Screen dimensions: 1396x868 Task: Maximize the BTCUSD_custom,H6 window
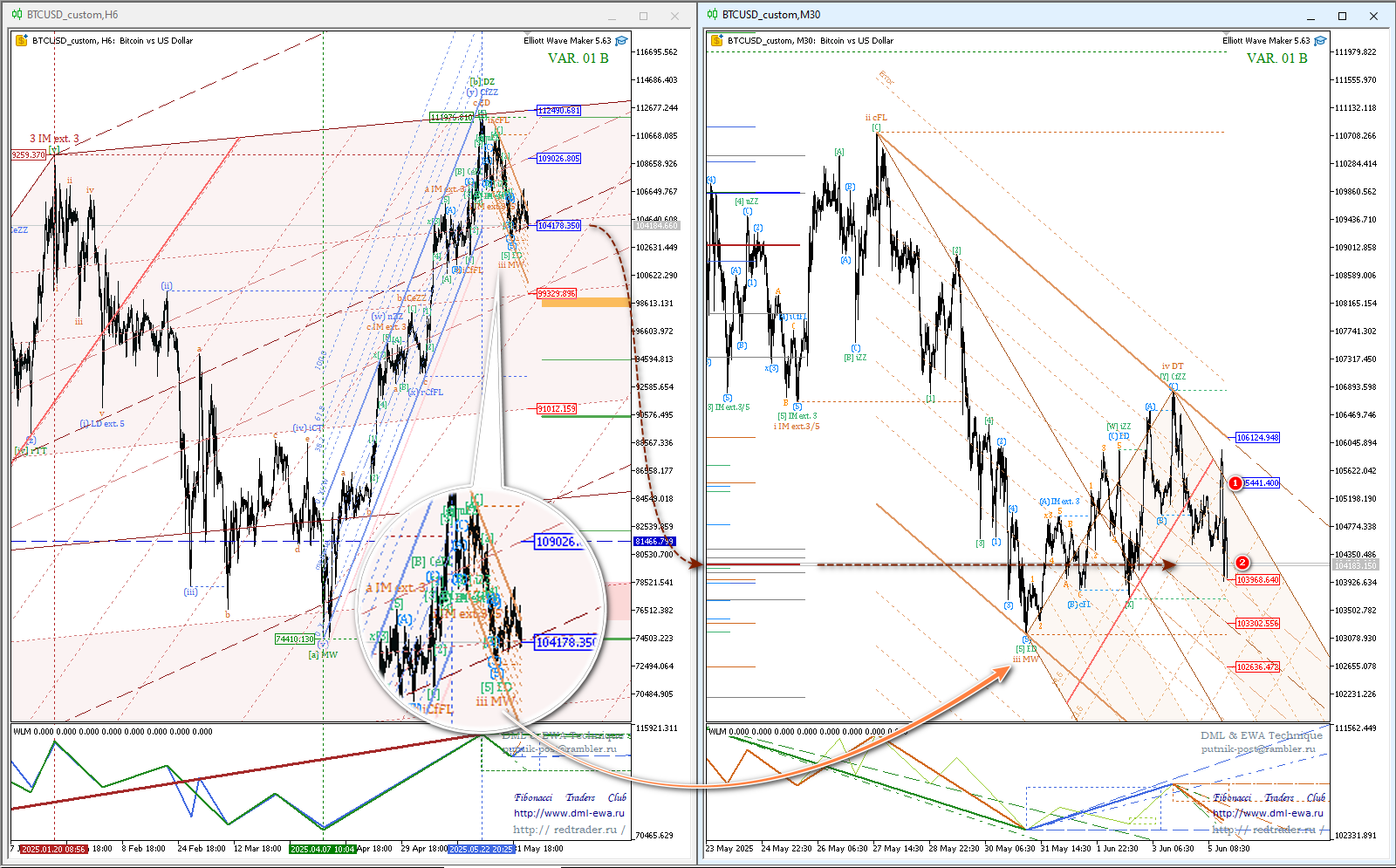click(643, 16)
